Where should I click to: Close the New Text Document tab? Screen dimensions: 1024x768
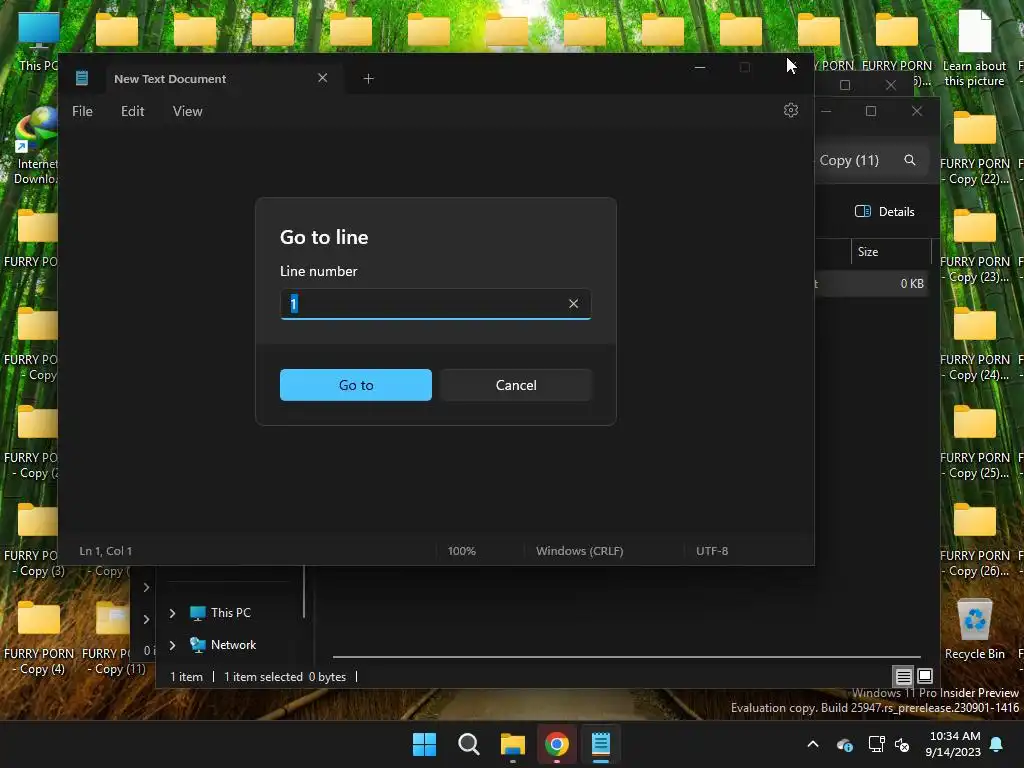coord(323,78)
